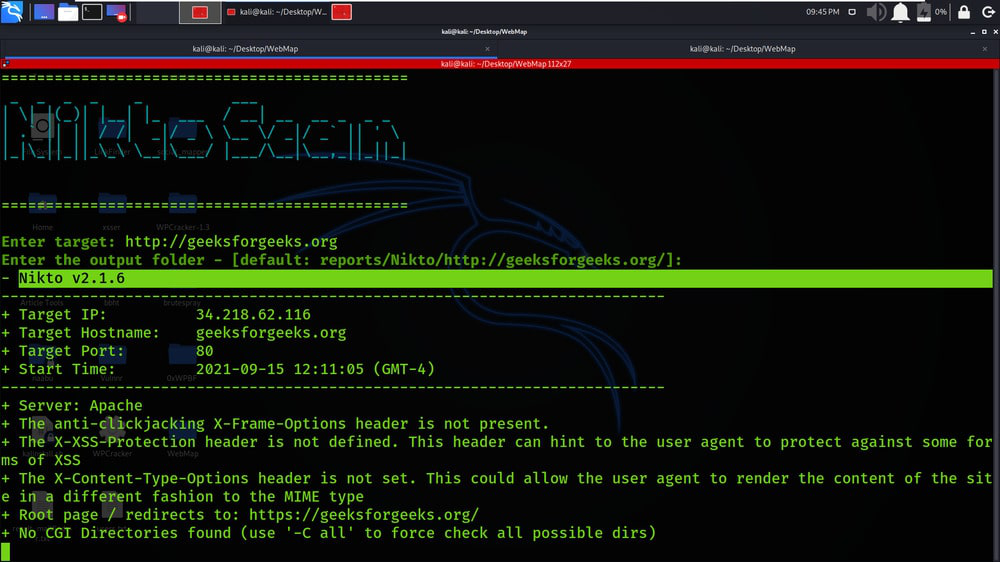Click small icon at left of red title bar
The height and width of the screenshot is (562, 1000).
tap(6, 64)
